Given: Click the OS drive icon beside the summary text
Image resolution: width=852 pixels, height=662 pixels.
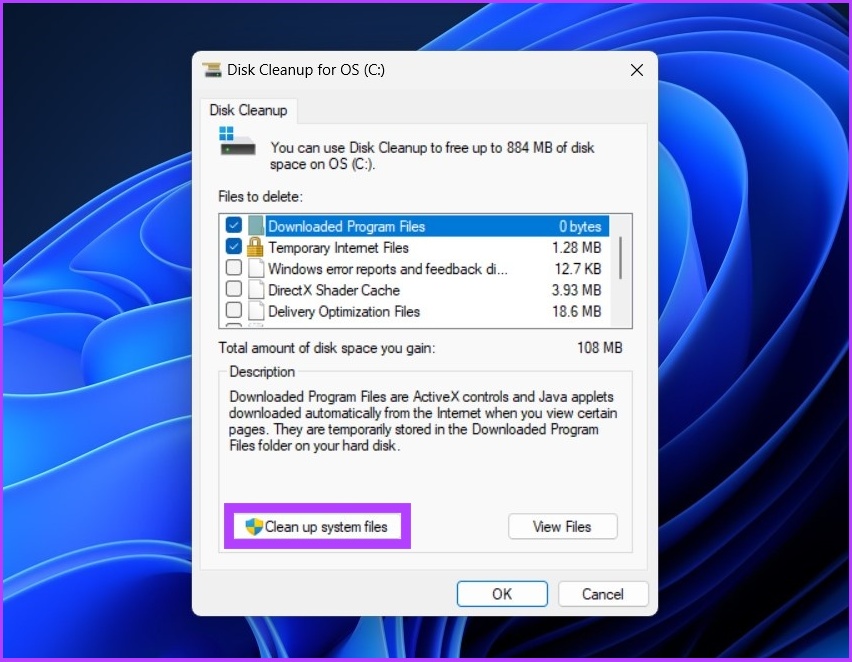Looking at the screenshot, I should (x=237, y=141).
